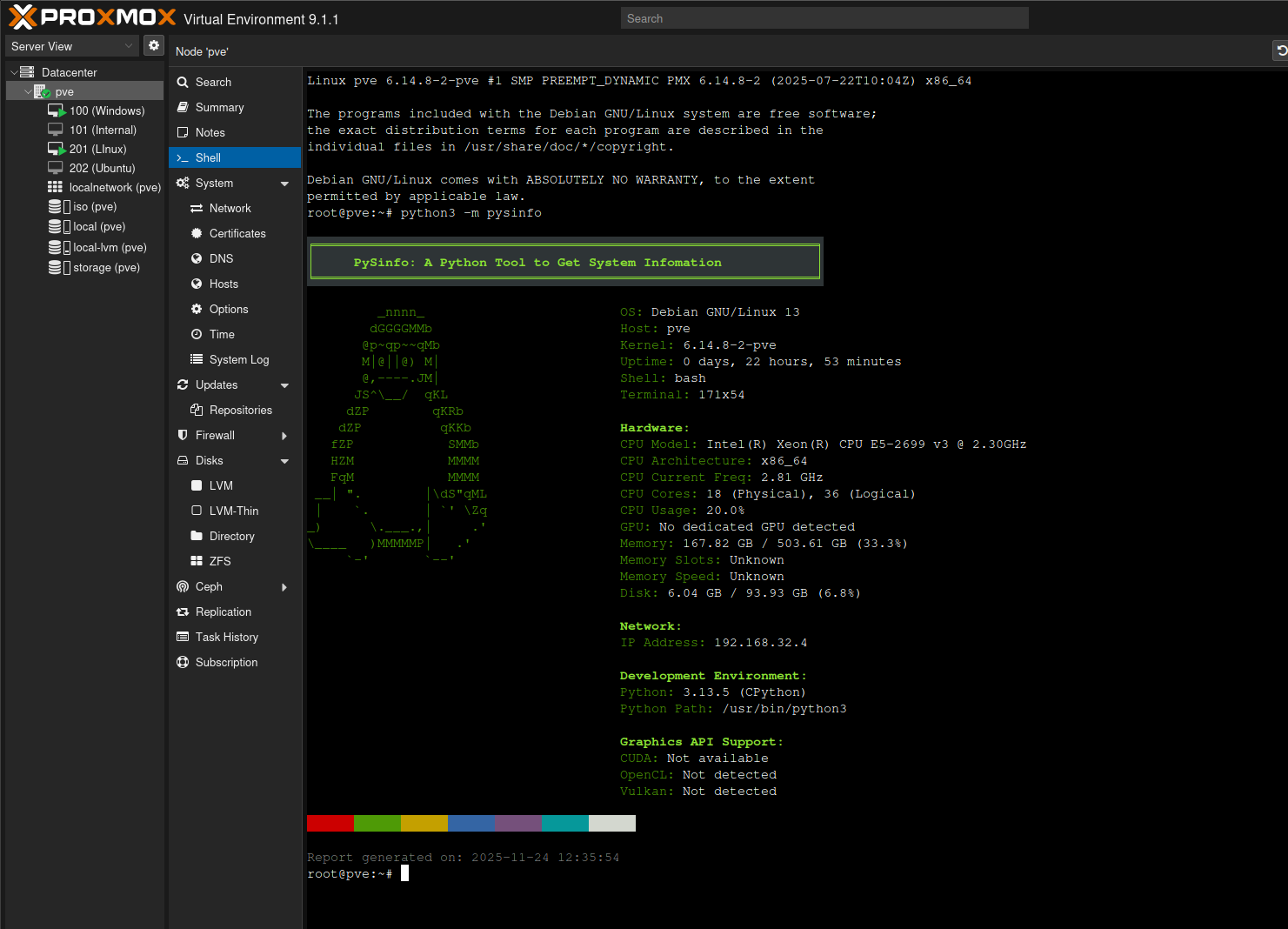
Task: Click the retweet icon beside Replication
Action: point(183,612)
